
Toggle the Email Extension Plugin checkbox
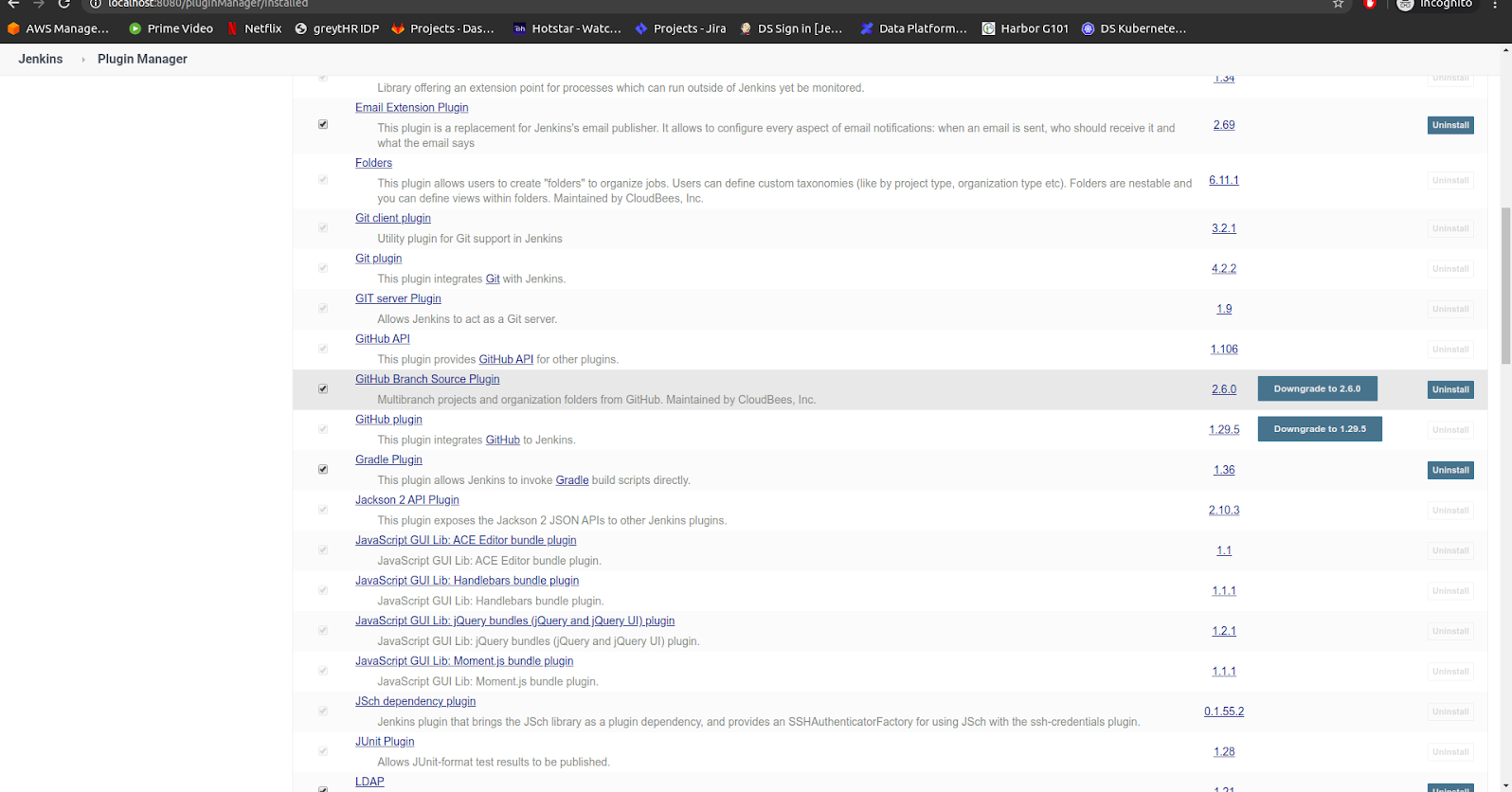tap(323, 124)
